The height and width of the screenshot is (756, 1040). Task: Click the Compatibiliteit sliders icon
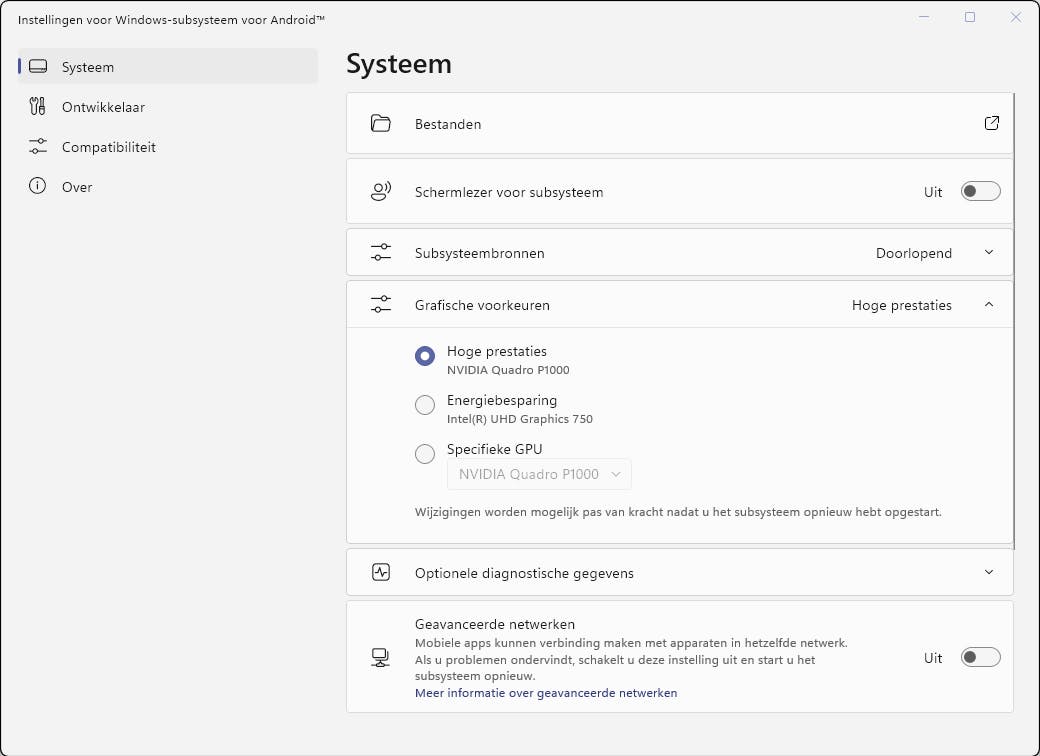(x=38, y=147)
